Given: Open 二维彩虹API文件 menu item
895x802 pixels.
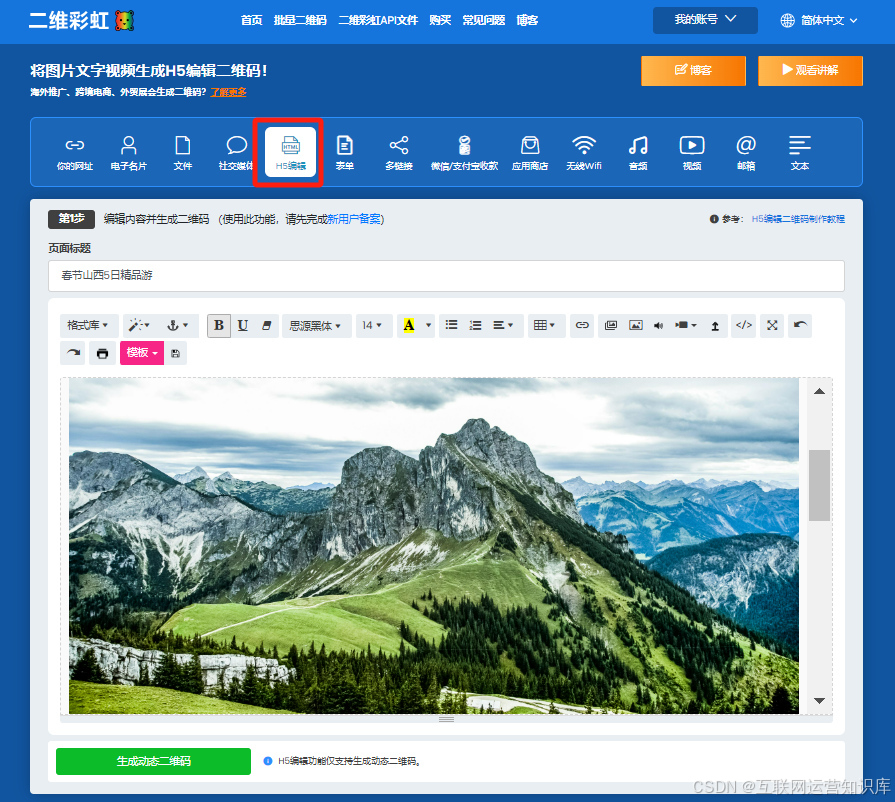Looking at the screenshot, I should click(378, 21).
